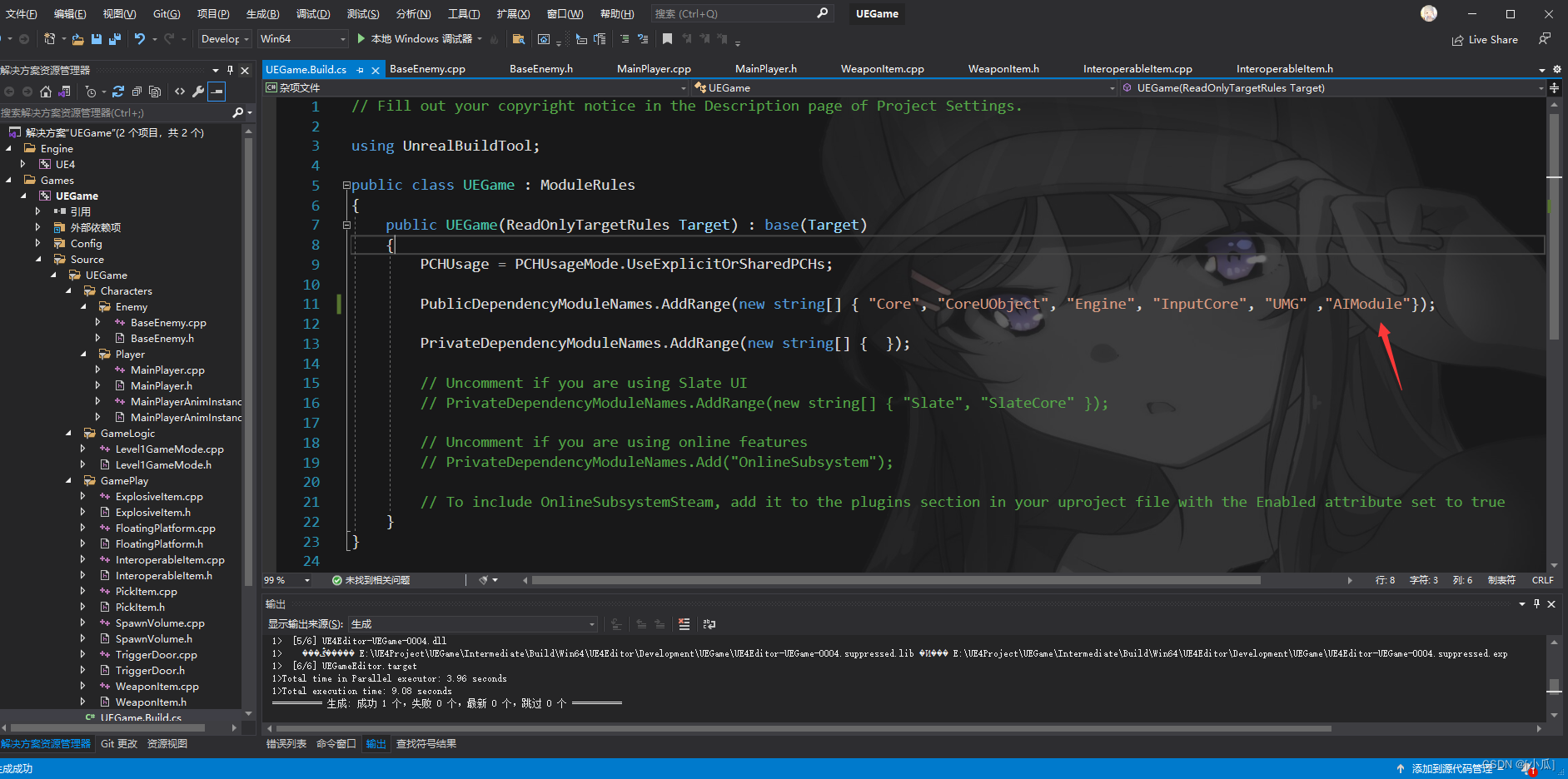
Task: Click the editor horizontal scrollbar thumb
Action: (x=896, y=580)
